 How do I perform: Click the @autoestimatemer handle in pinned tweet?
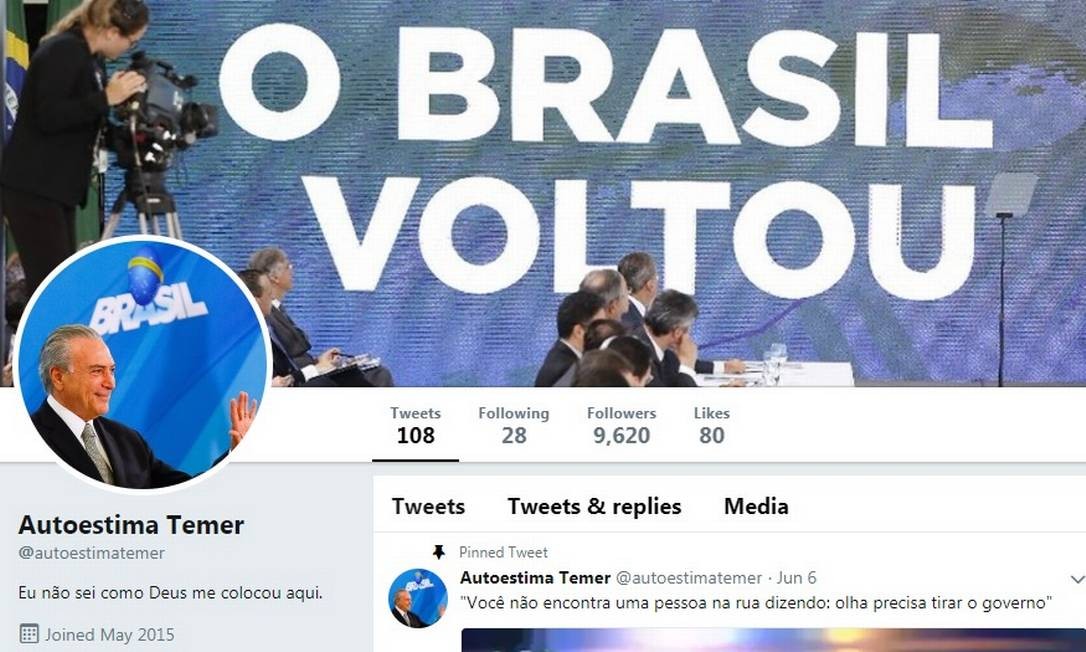[x=688, y=578]
